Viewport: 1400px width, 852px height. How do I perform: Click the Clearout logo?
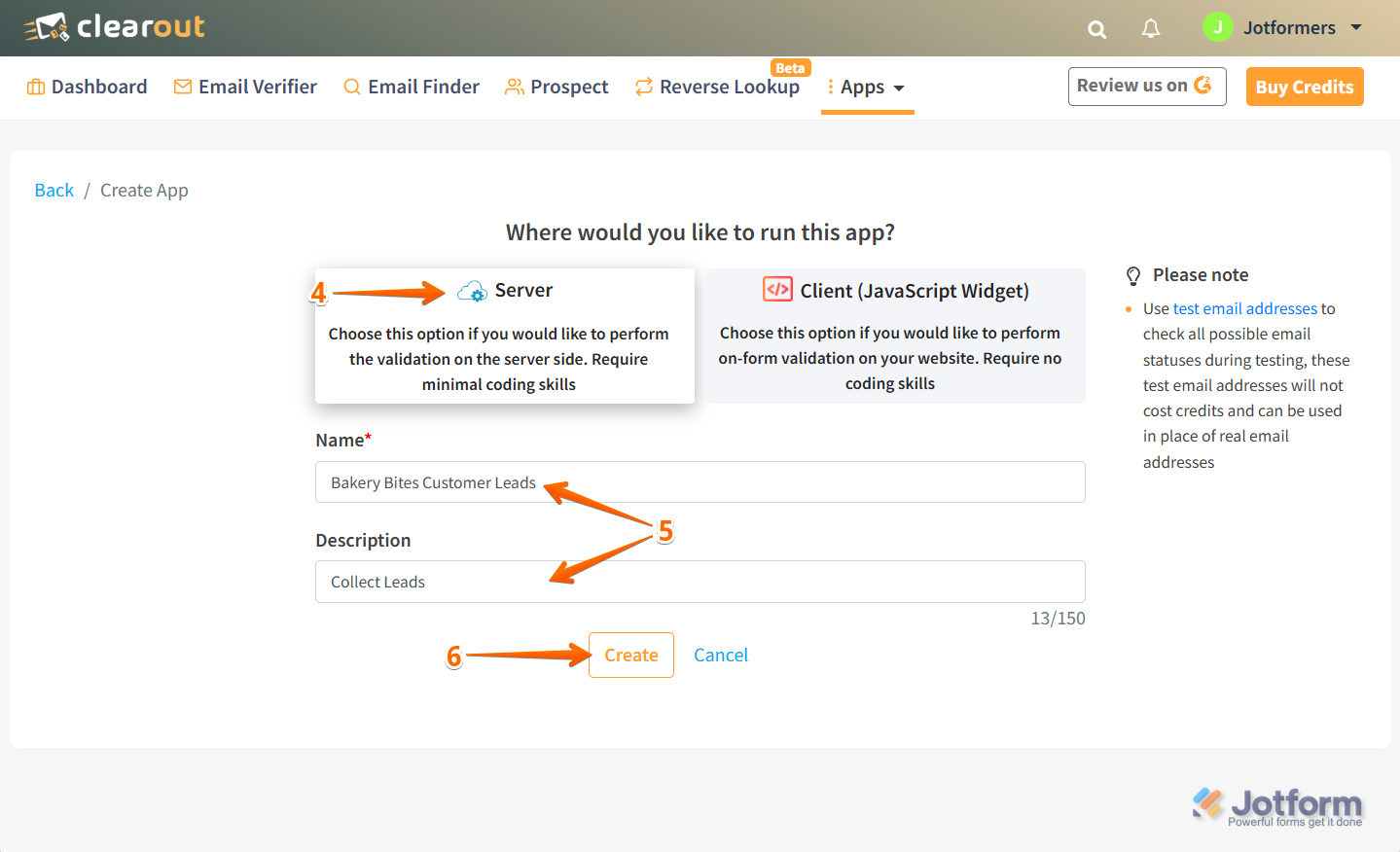[x=115, y=27]
